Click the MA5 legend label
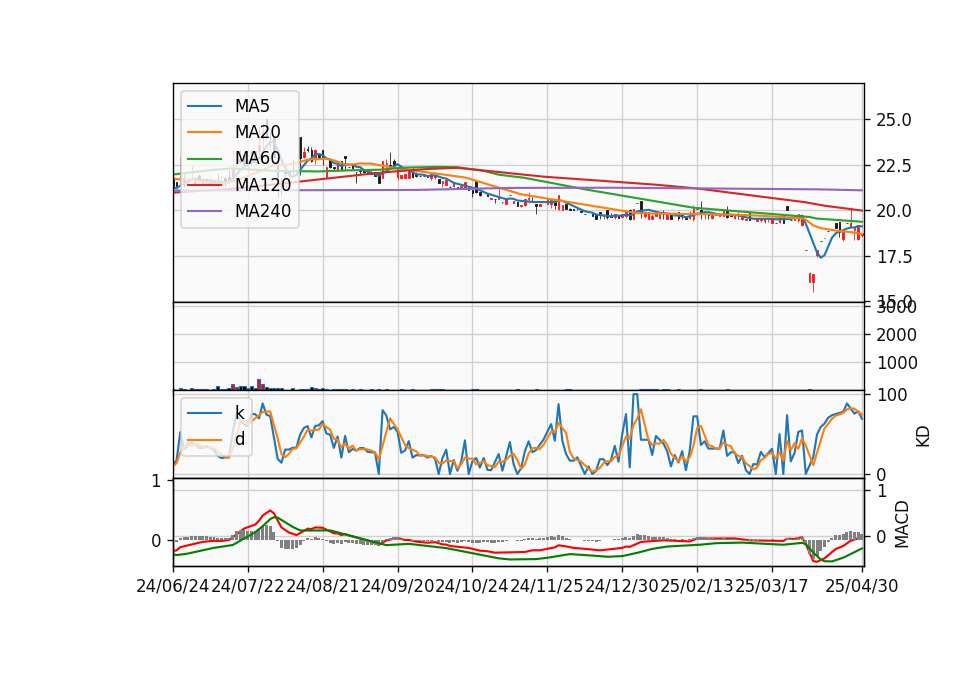The height and width of the screenshot is (690, 960). (252, 106)
